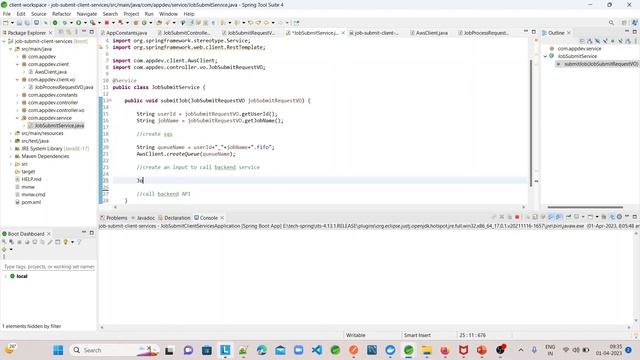The image size is (640, 360).
Task: Click the red Stop application toolbar icon
Action: coord(107,23)
